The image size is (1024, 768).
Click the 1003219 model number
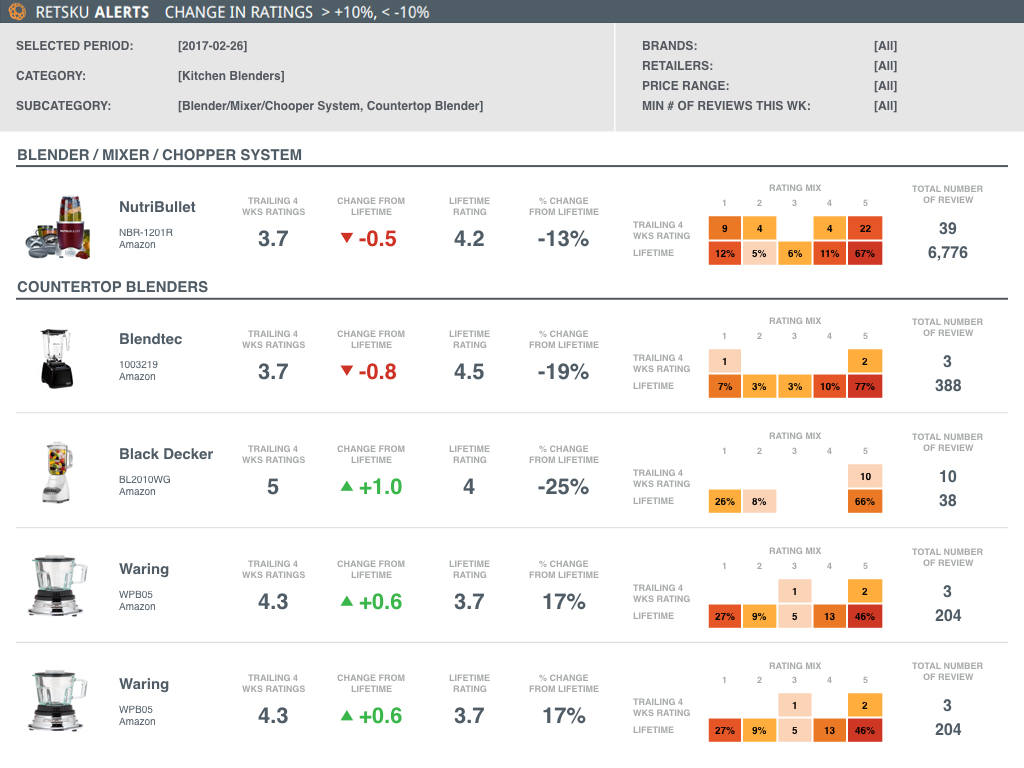(138, 364)
